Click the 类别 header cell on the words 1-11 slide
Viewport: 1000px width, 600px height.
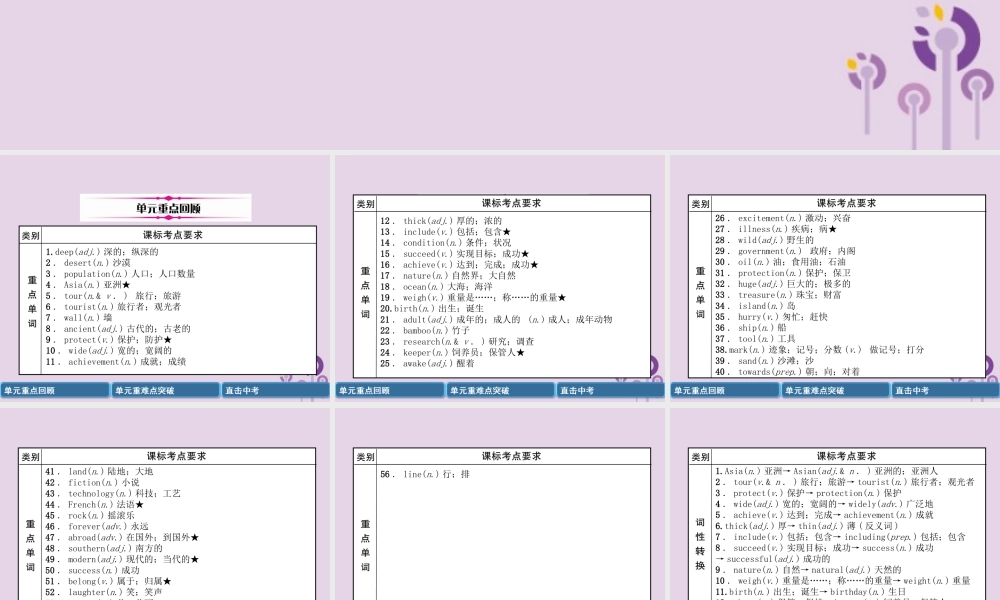coord(31,235)
